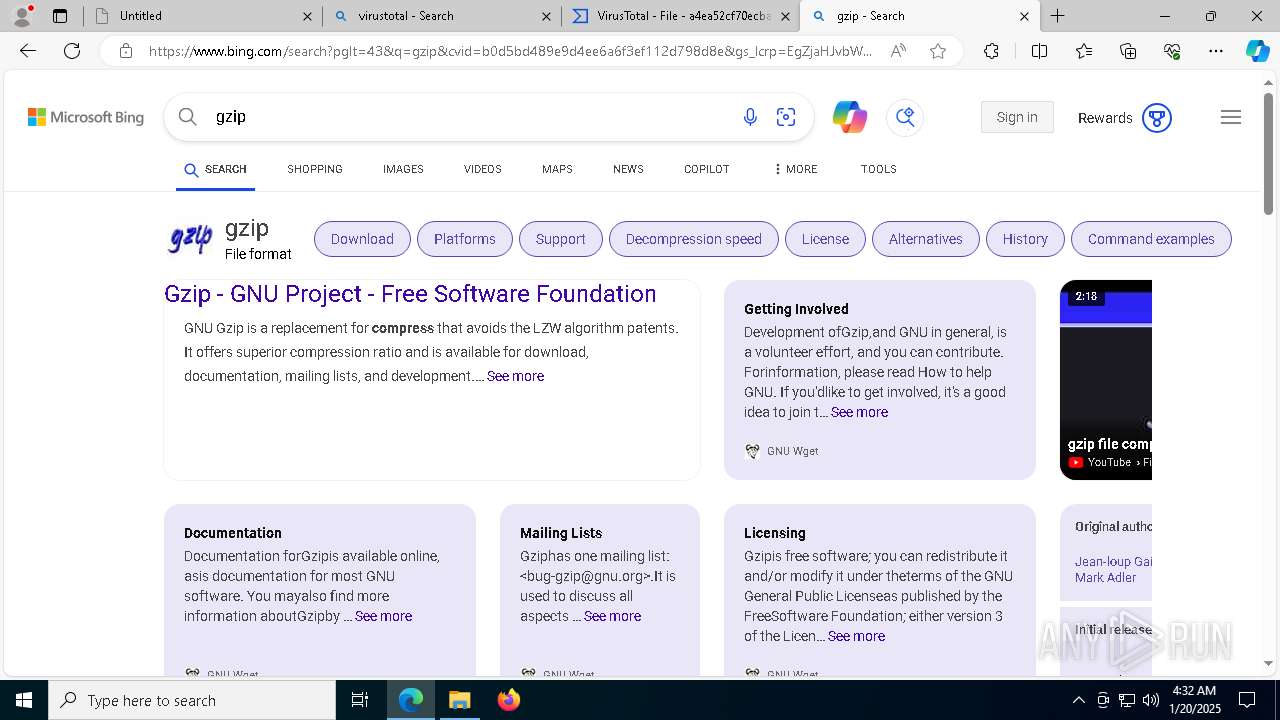Open Favorites list icon
The width and height of the screenshot is (1280, 720).
(x=1084, y=51)
